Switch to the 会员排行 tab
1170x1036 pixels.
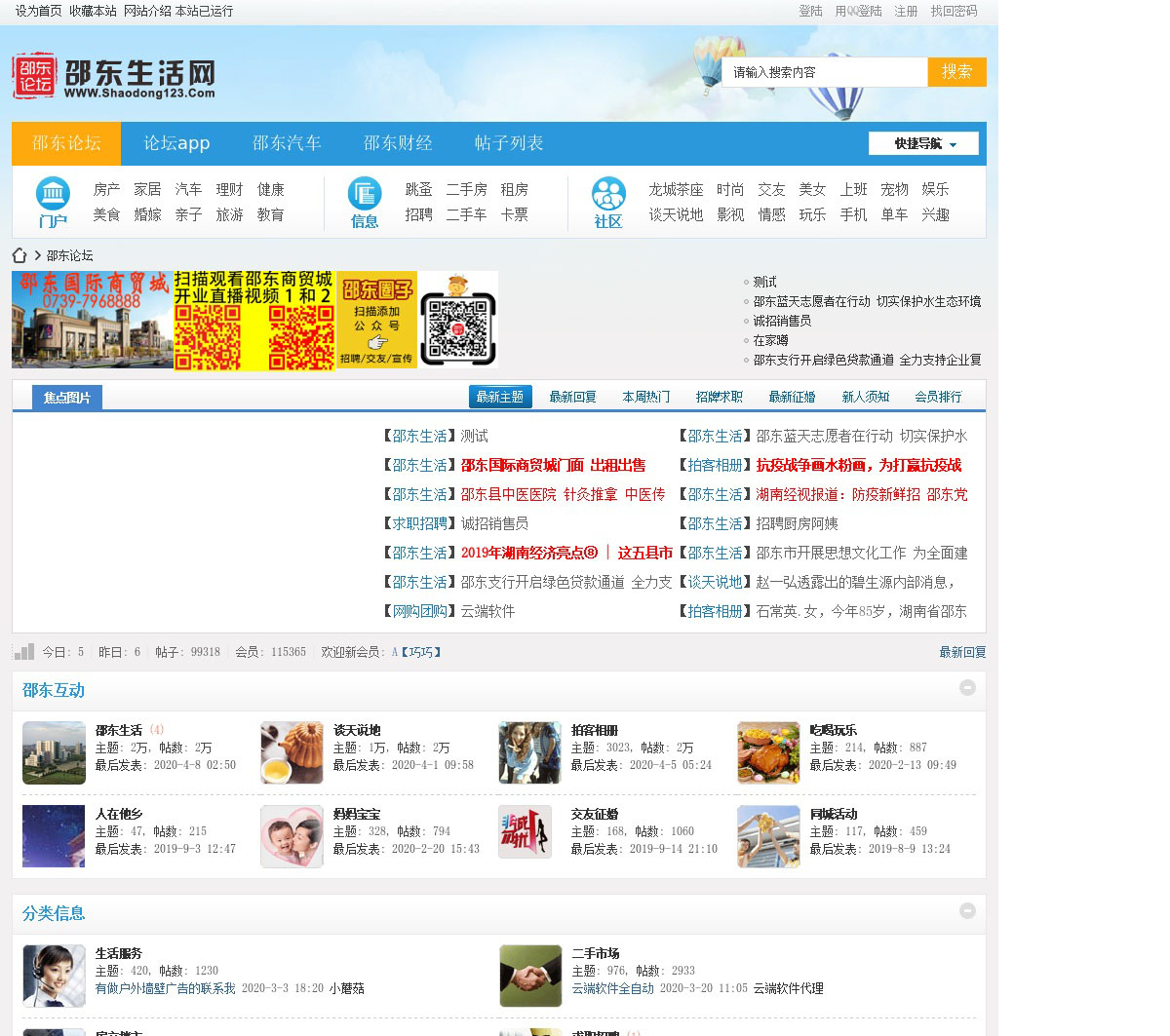pyautogui.click(x=938, y=397)
